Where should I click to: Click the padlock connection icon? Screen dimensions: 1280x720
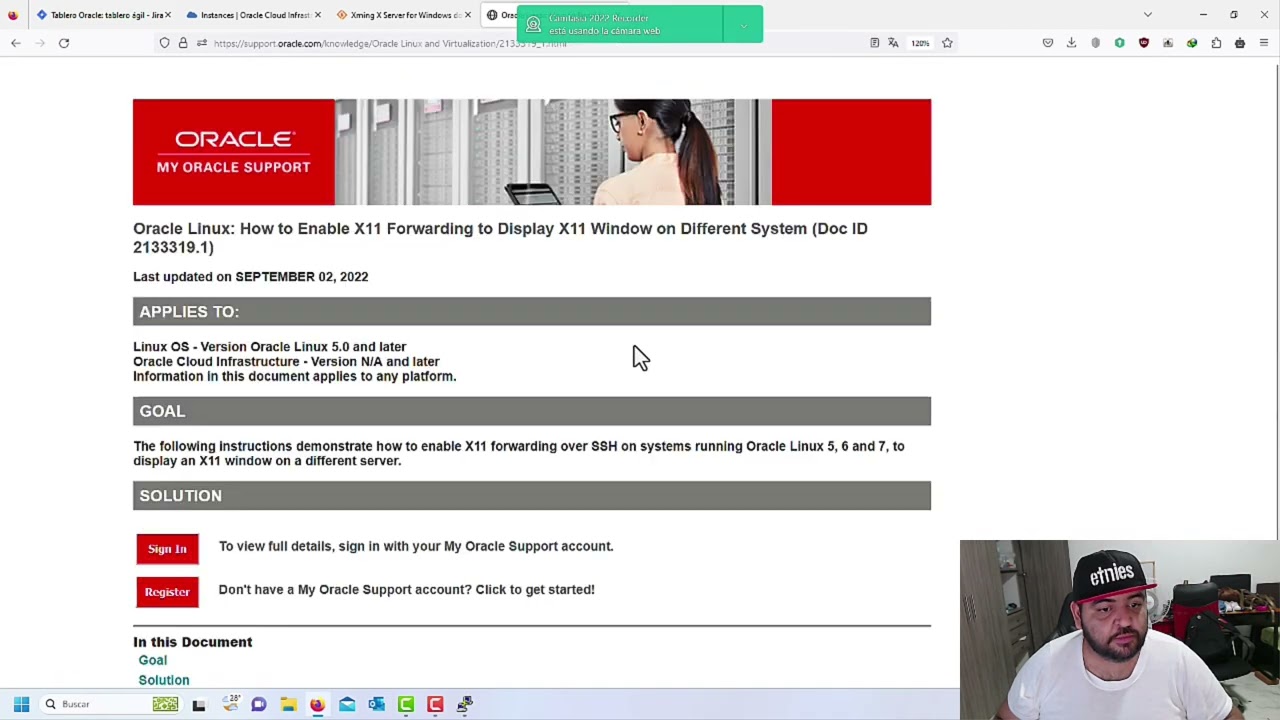(x=183, y=43)
